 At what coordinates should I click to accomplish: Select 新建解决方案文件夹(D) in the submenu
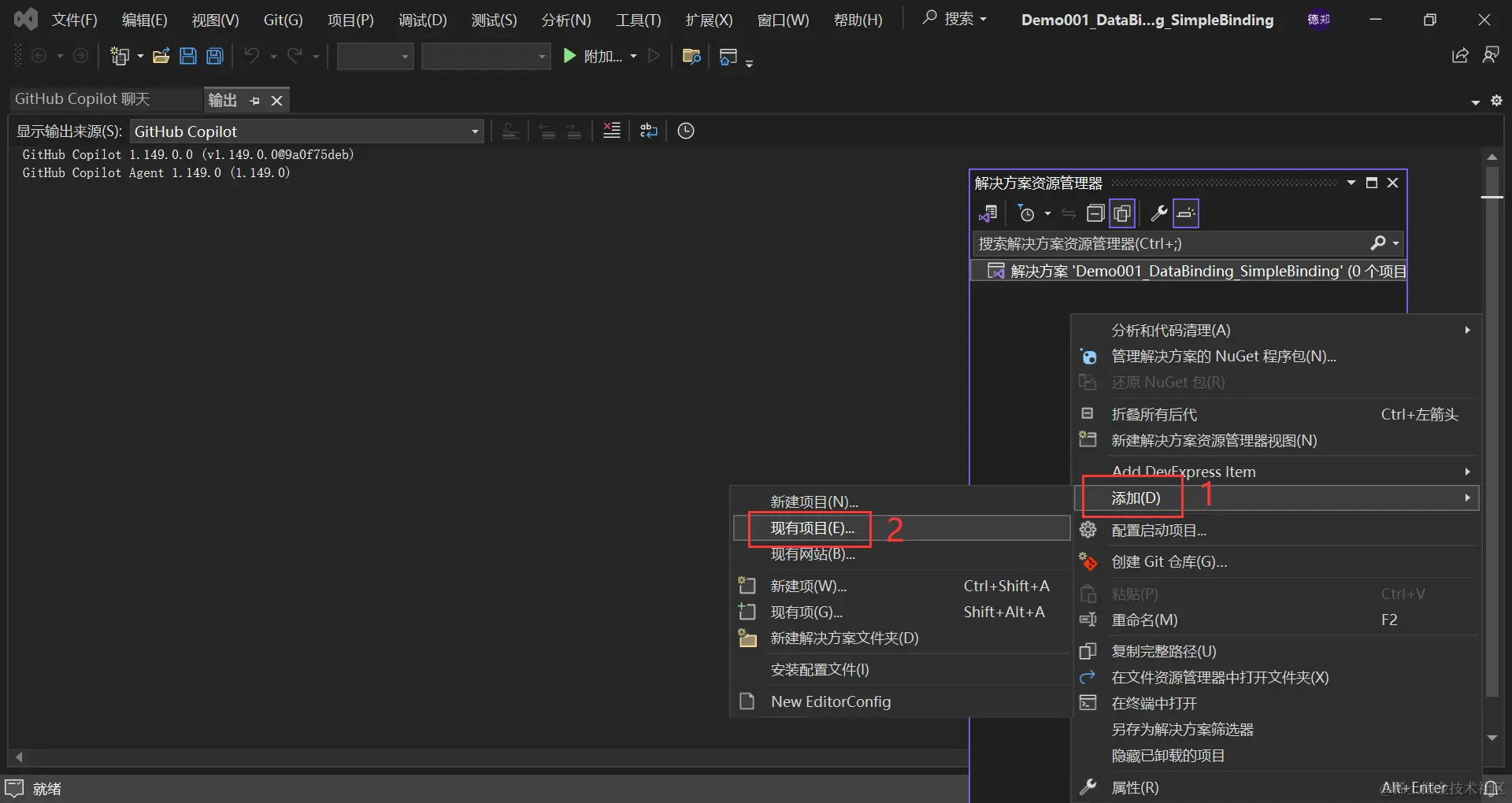click(902, 638)
